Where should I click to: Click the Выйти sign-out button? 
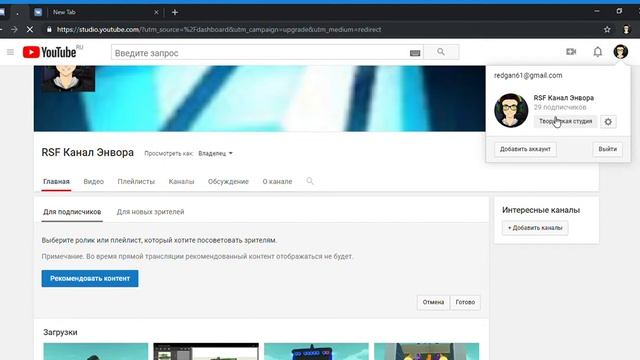tap(607, 149)
